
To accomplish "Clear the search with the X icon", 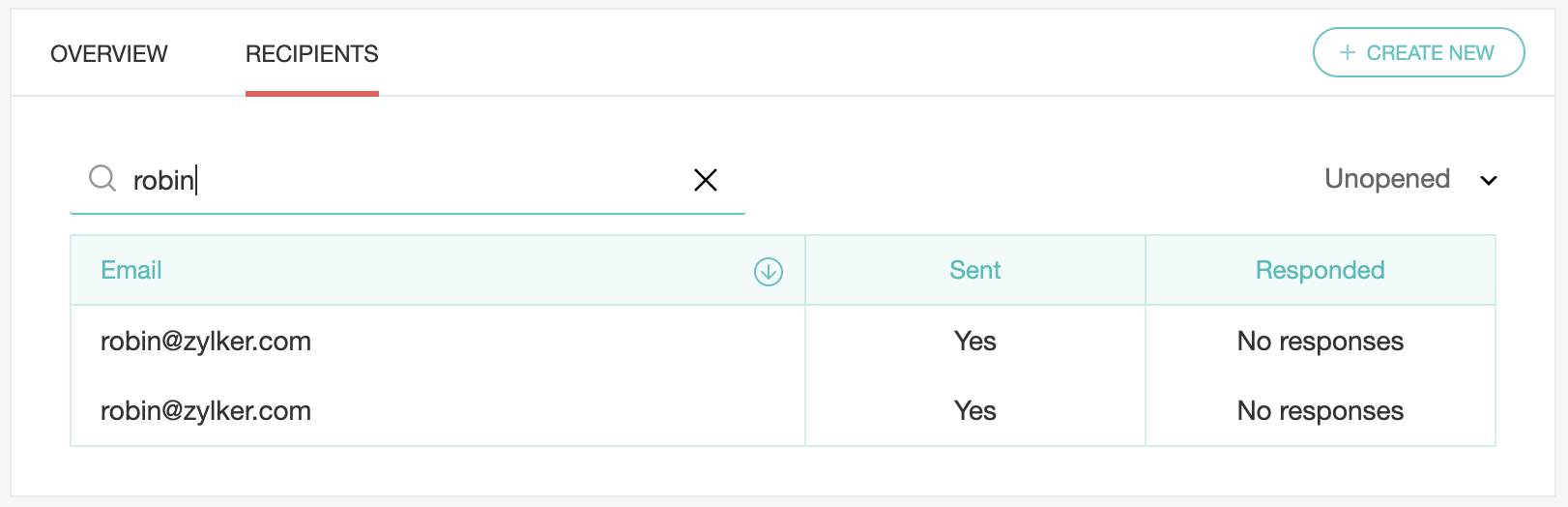I will click(x=706, y=180).
